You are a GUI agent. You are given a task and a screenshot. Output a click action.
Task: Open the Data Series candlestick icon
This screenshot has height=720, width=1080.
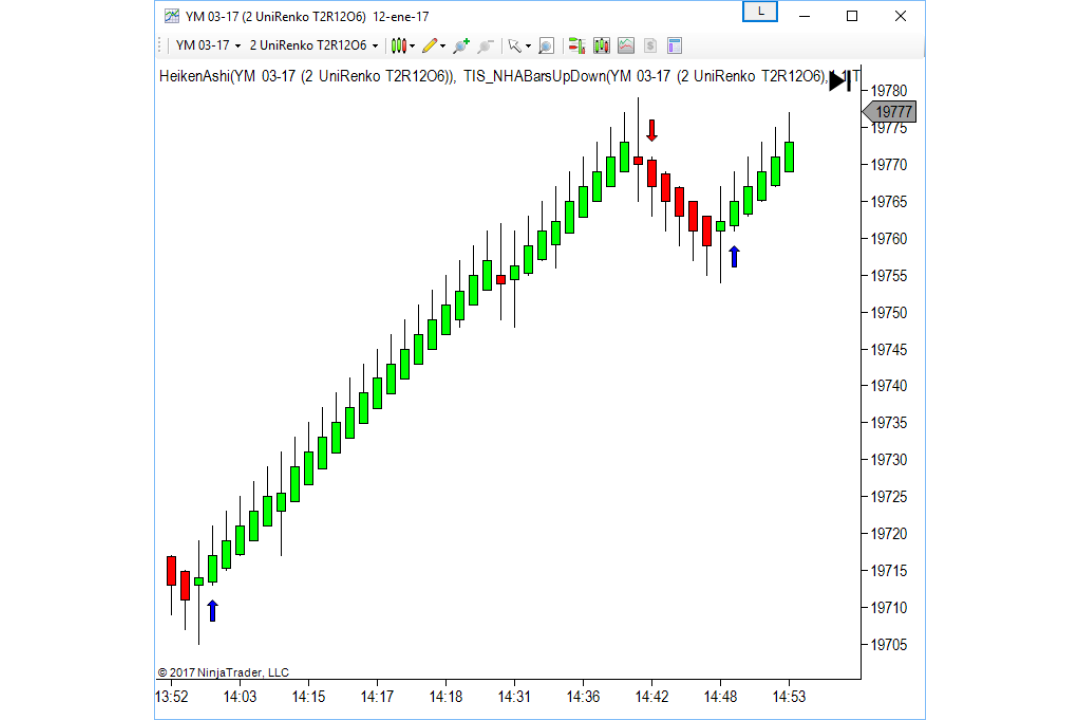tap(601, 46)
